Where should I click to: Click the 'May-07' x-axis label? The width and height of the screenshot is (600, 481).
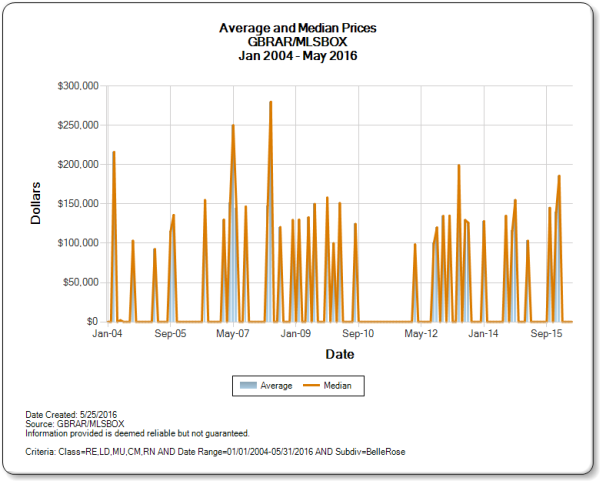[x=233, y=334]
